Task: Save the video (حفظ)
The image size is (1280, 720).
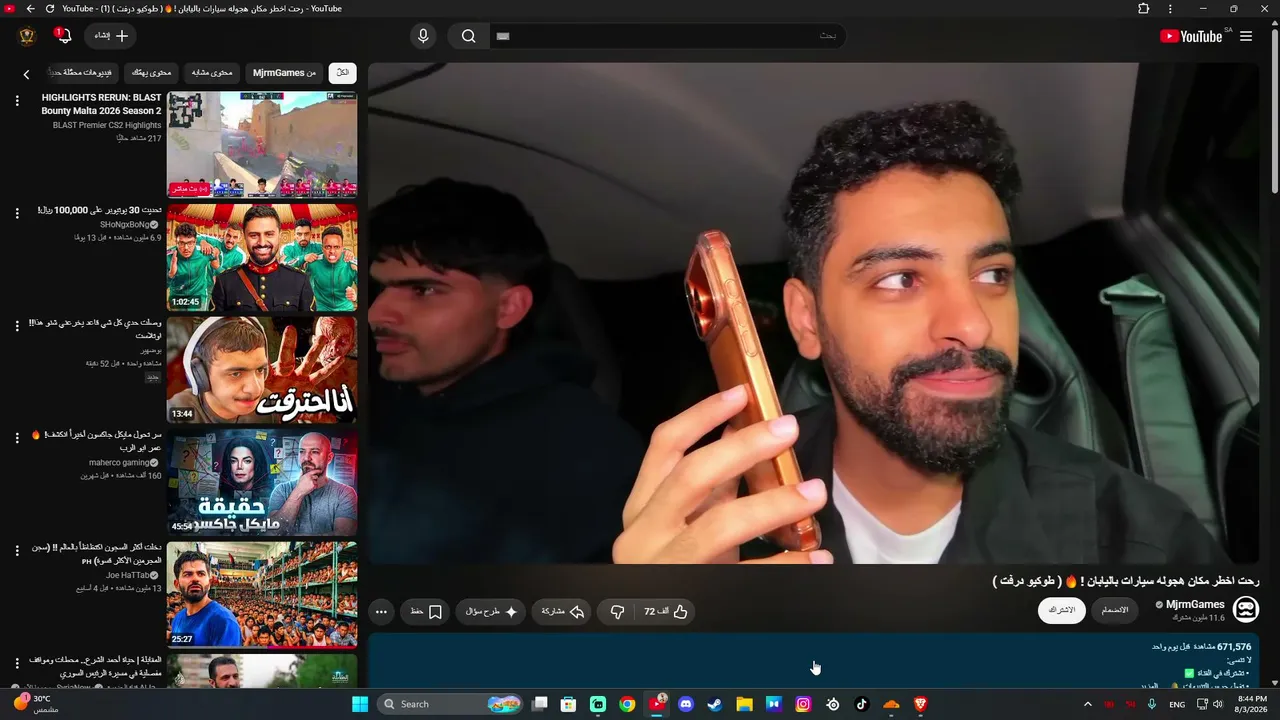Action: pyautogui.click(x=426, y=611)
